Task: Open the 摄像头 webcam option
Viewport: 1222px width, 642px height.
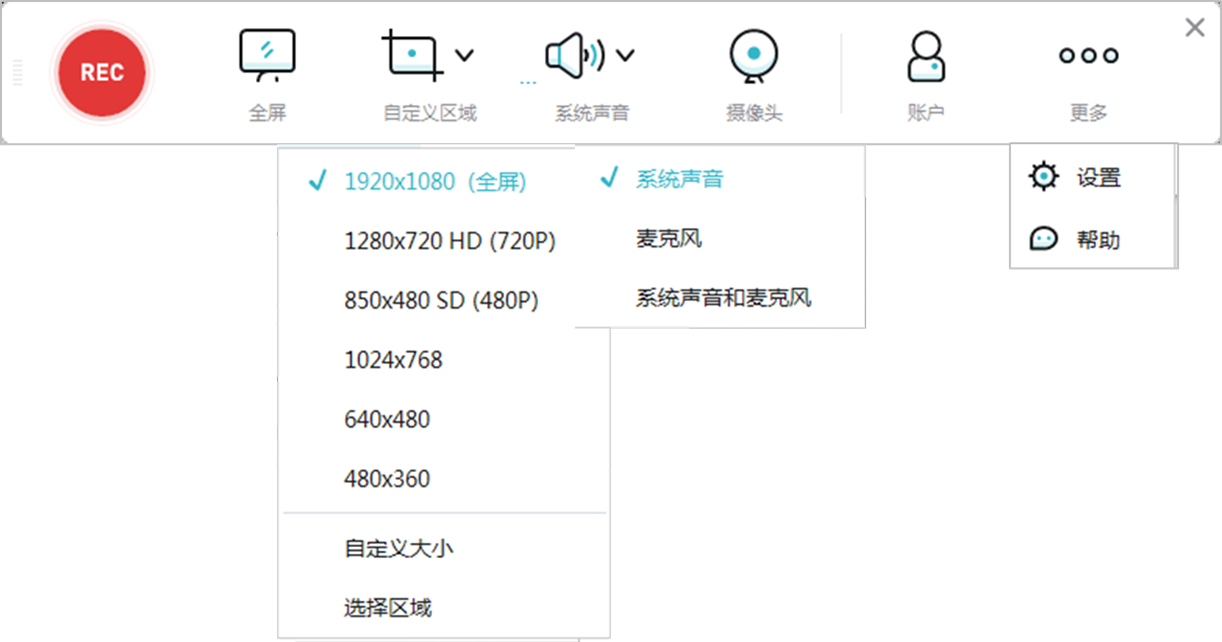Action: [753, 55]
